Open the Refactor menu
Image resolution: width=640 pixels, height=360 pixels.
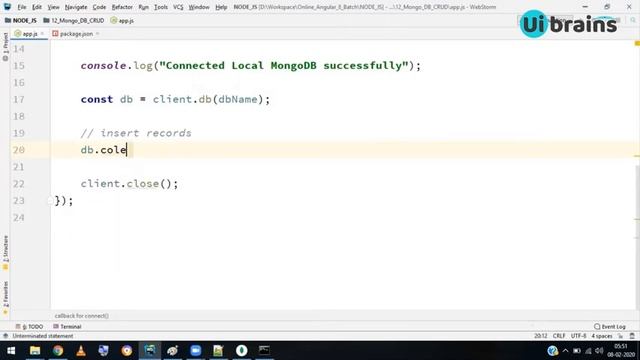coord(122,7)
